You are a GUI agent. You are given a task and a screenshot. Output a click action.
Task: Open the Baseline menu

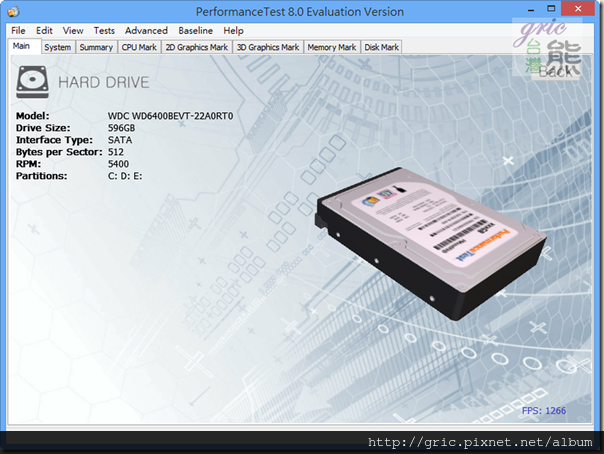point(195,30)
